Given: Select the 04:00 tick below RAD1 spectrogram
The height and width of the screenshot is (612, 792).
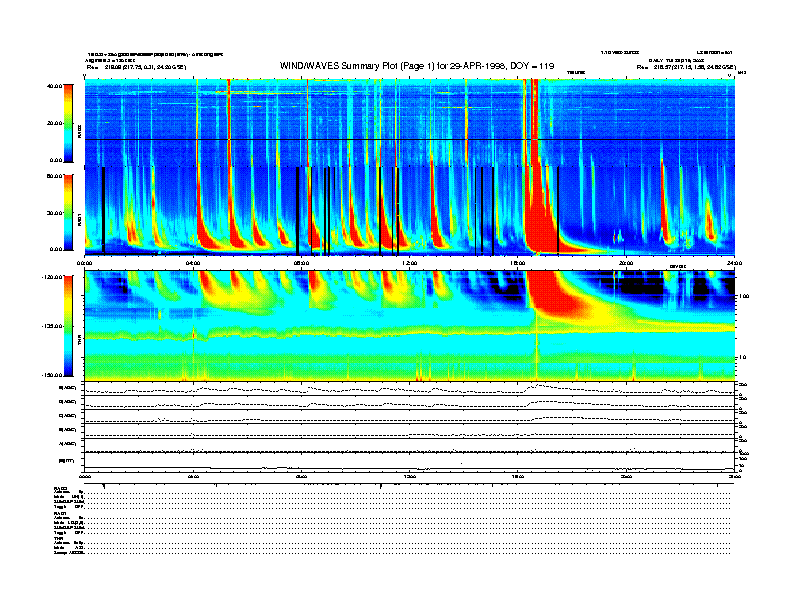Looking at the screenshot, I should tap(193, 262).
